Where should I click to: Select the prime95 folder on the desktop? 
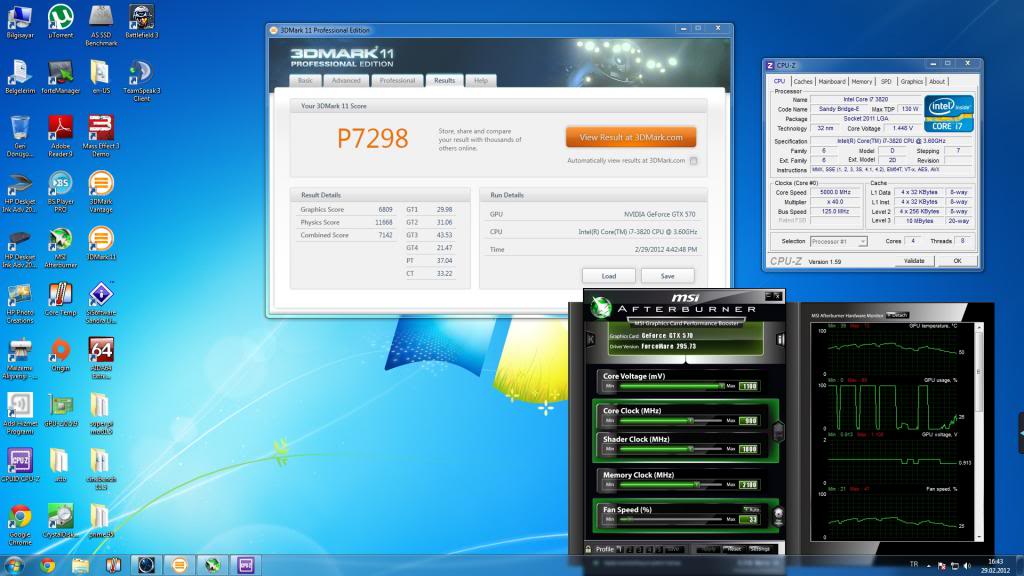[x=101, y=521]
